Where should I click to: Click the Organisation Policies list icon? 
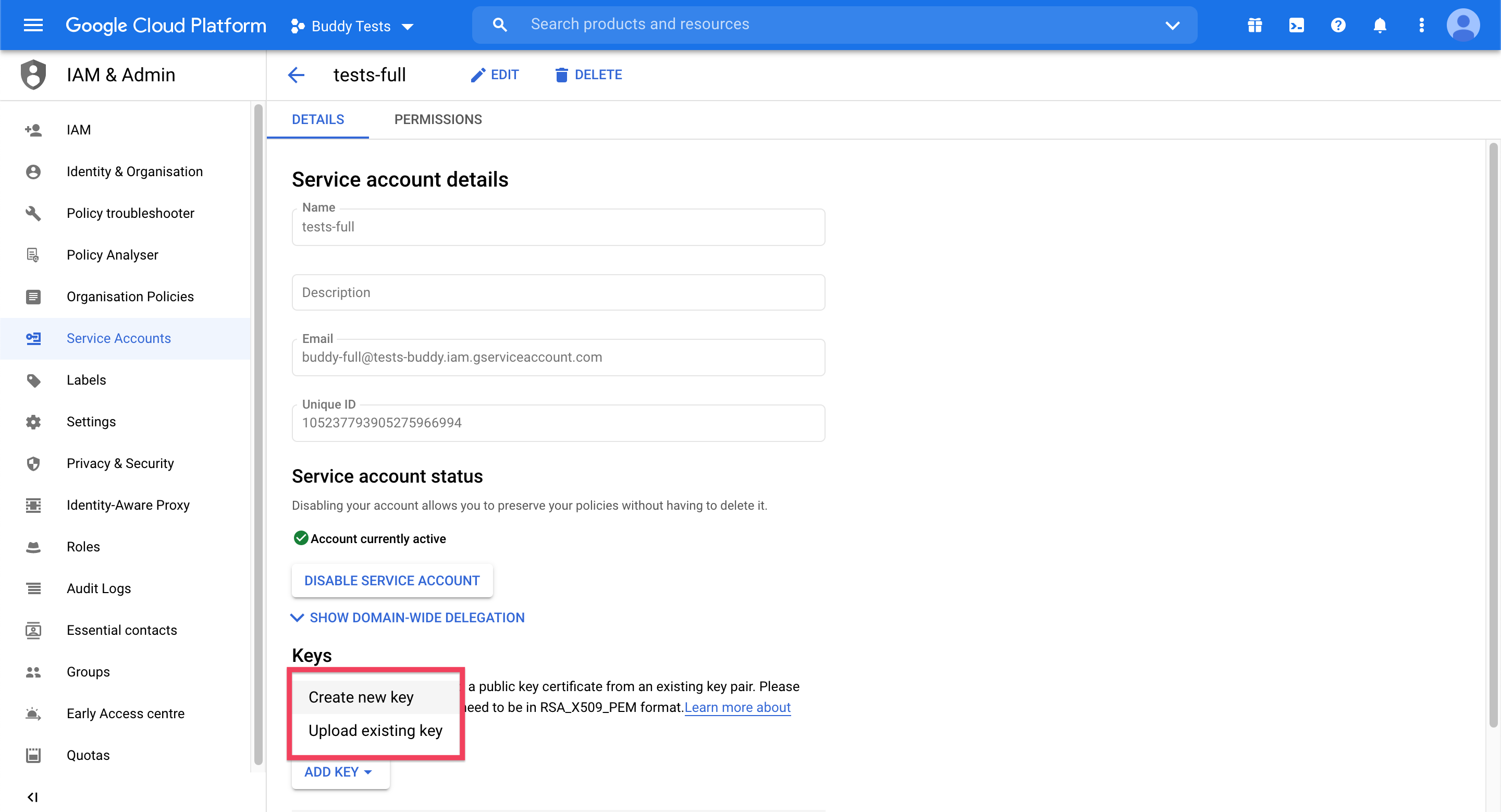(x=33, y=297)
